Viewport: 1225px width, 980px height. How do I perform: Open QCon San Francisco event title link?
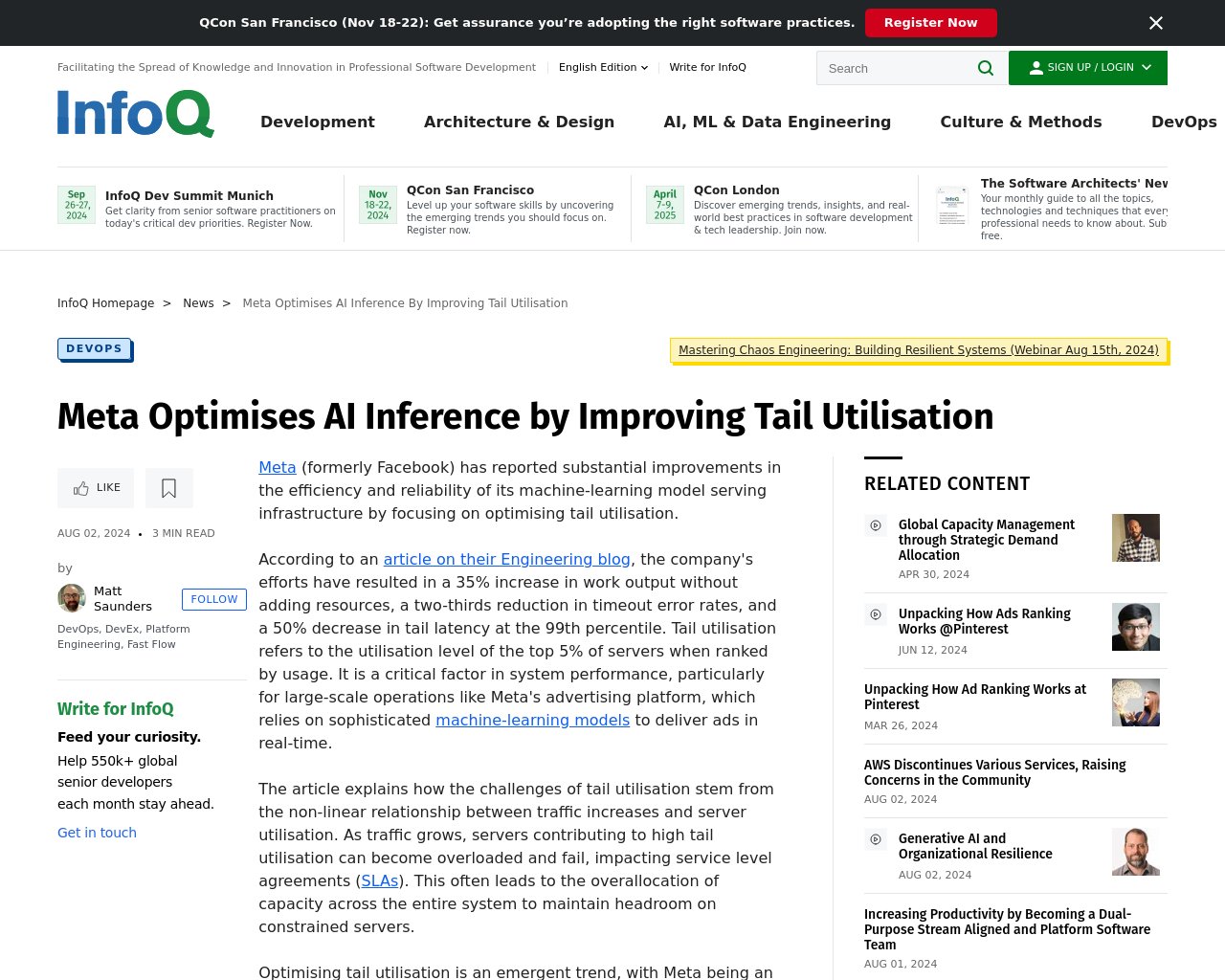pyautogui.click(x=471, y=189)
